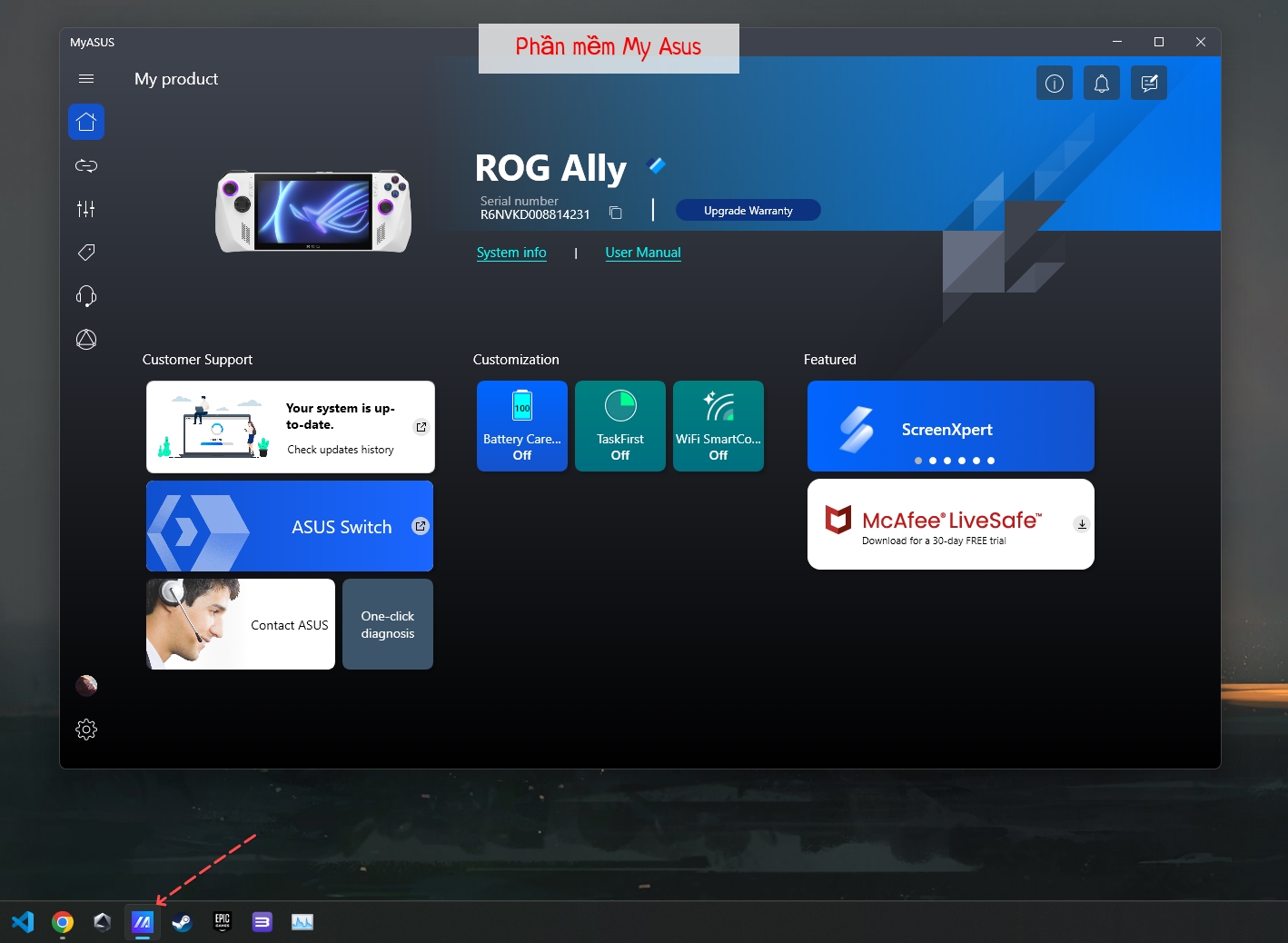
Task: Open the System info link
Action: (x=511, y=253)
